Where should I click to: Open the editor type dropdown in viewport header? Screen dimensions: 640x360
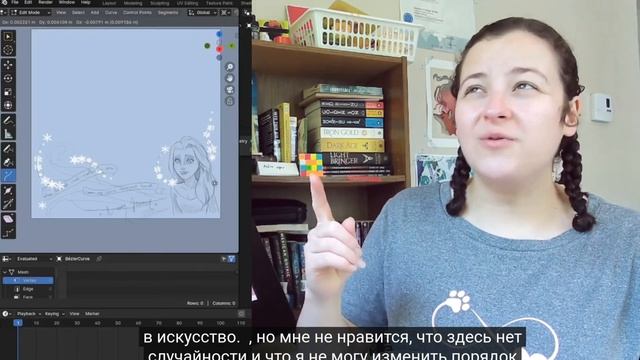(4, 13)
